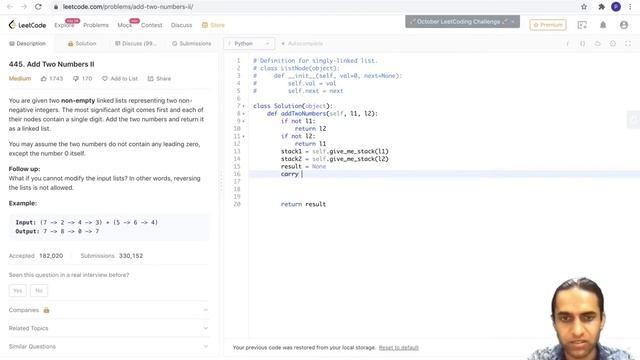Answer Yes to seen in interview
Viewport: 640px width, 360px height.
[x=18, y=291]
